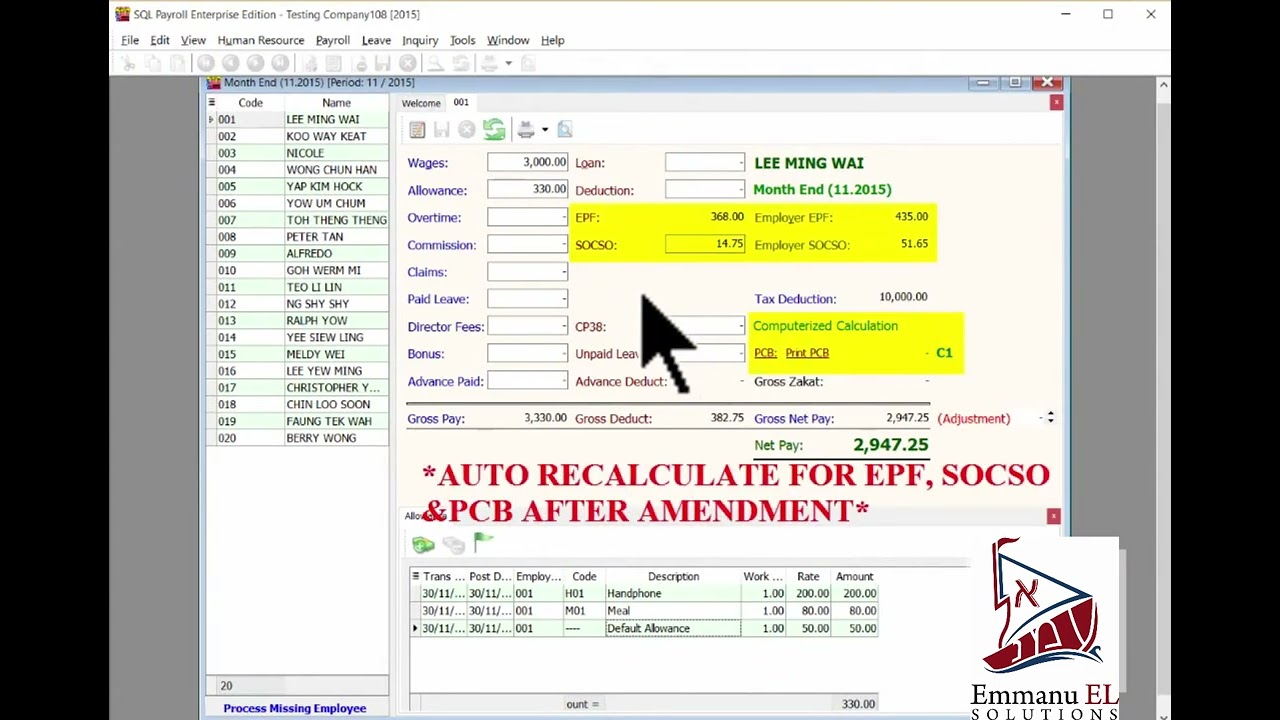Image resolution: width=1280 pixels, height=720 pixels.
Task: Switch to the Welcome tab
Action: click(x=421, y=103)
